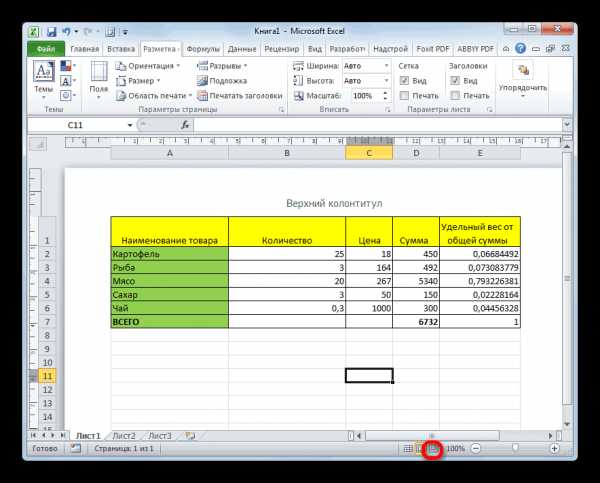Click the 100% zoom level button
This screenshot has height=483, width=600.
tap(455, 449)
